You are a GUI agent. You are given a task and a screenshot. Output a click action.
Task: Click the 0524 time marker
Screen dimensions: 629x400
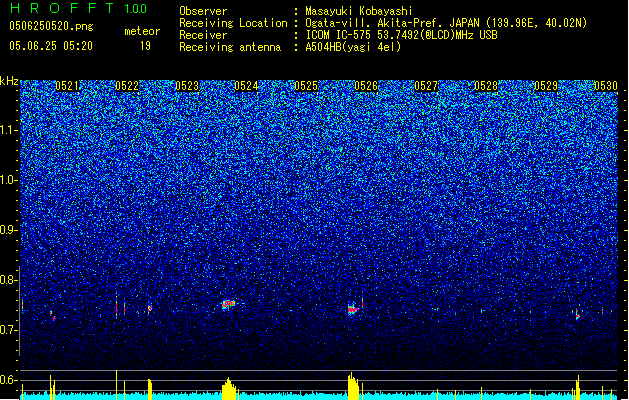point(246,86)
